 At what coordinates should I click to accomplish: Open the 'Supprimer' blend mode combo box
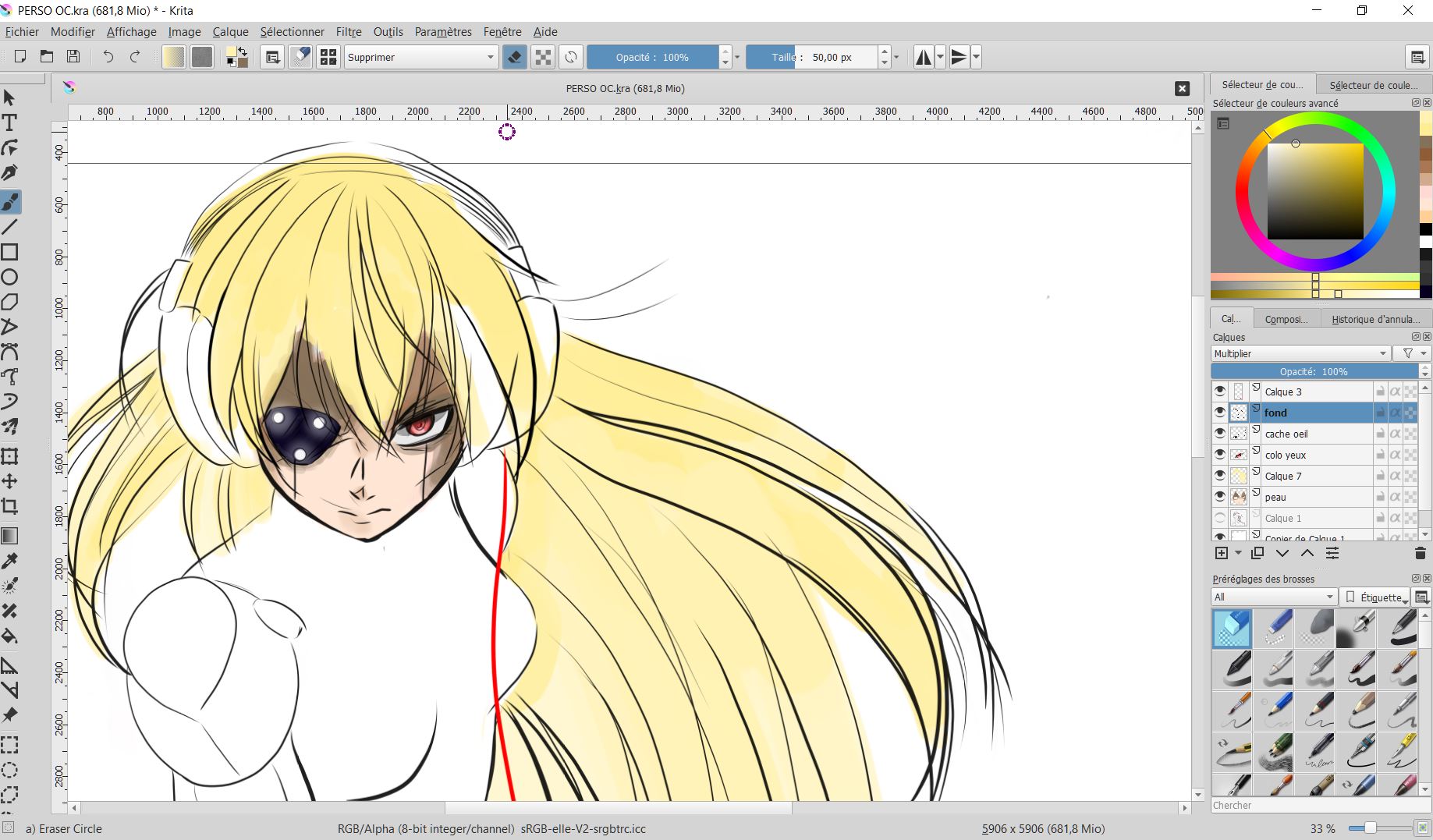[x=420, y=57]
